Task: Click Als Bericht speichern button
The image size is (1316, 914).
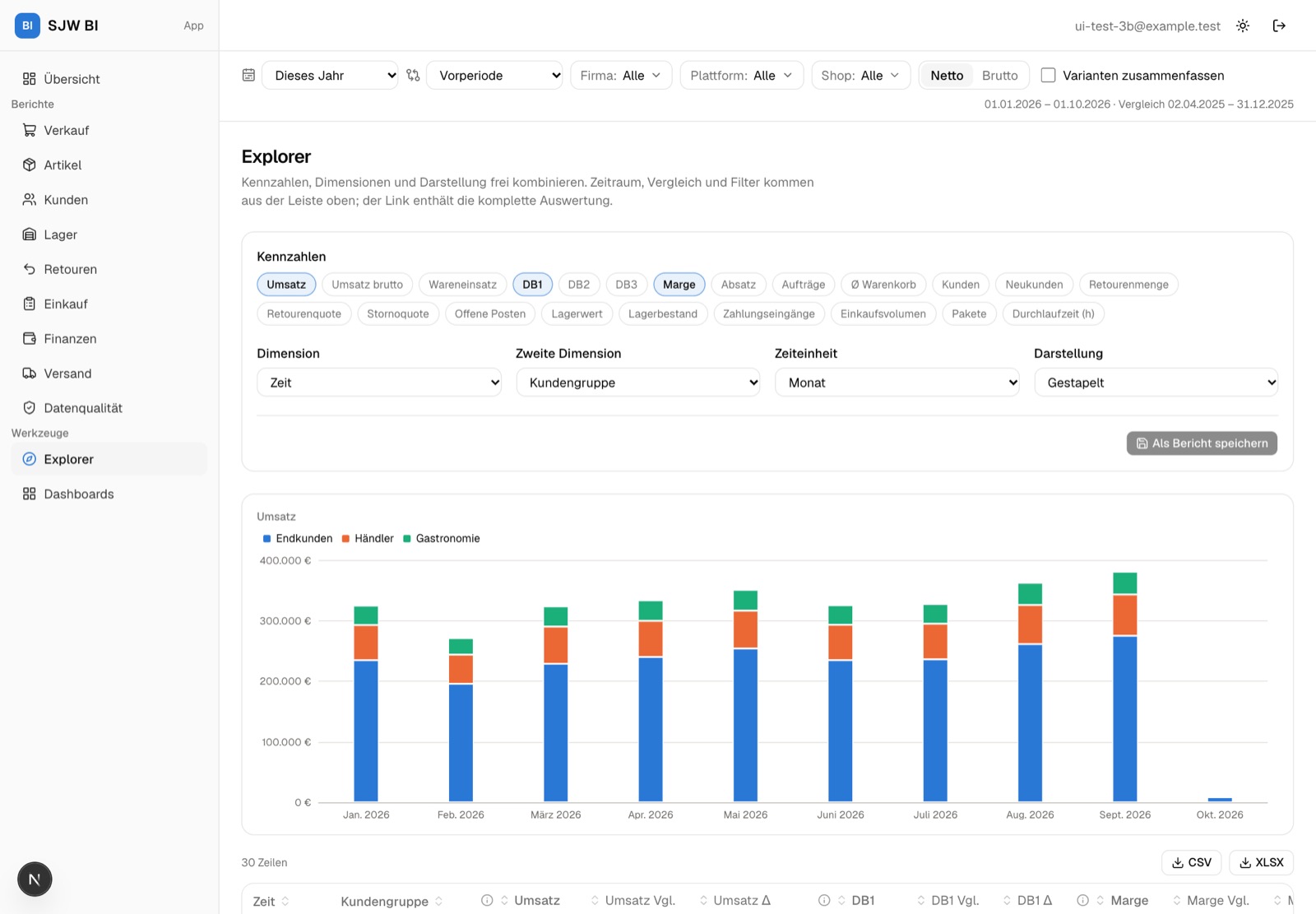Action: coord(1202,443)
